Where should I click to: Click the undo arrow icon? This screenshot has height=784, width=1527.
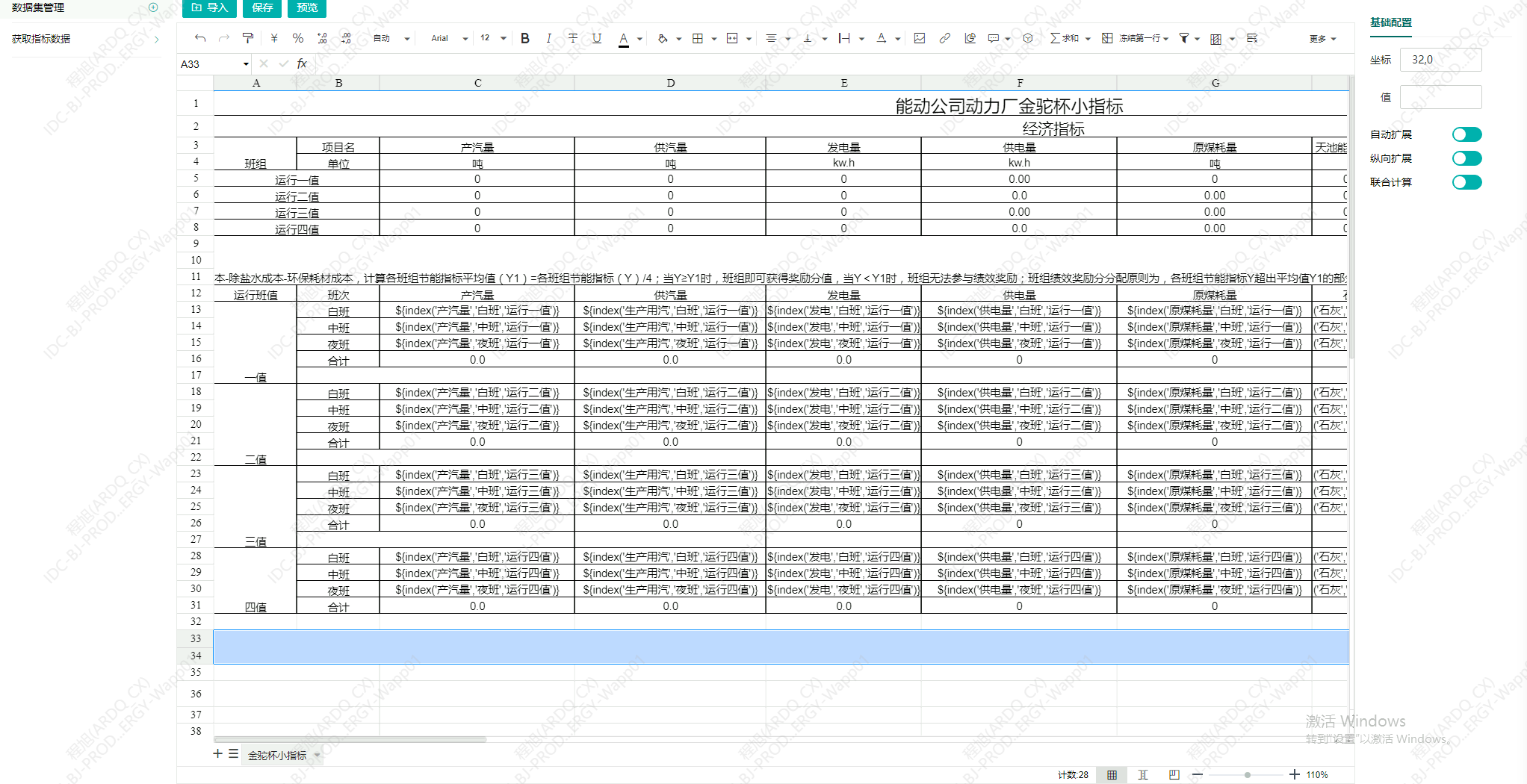(x=199, y=38)
